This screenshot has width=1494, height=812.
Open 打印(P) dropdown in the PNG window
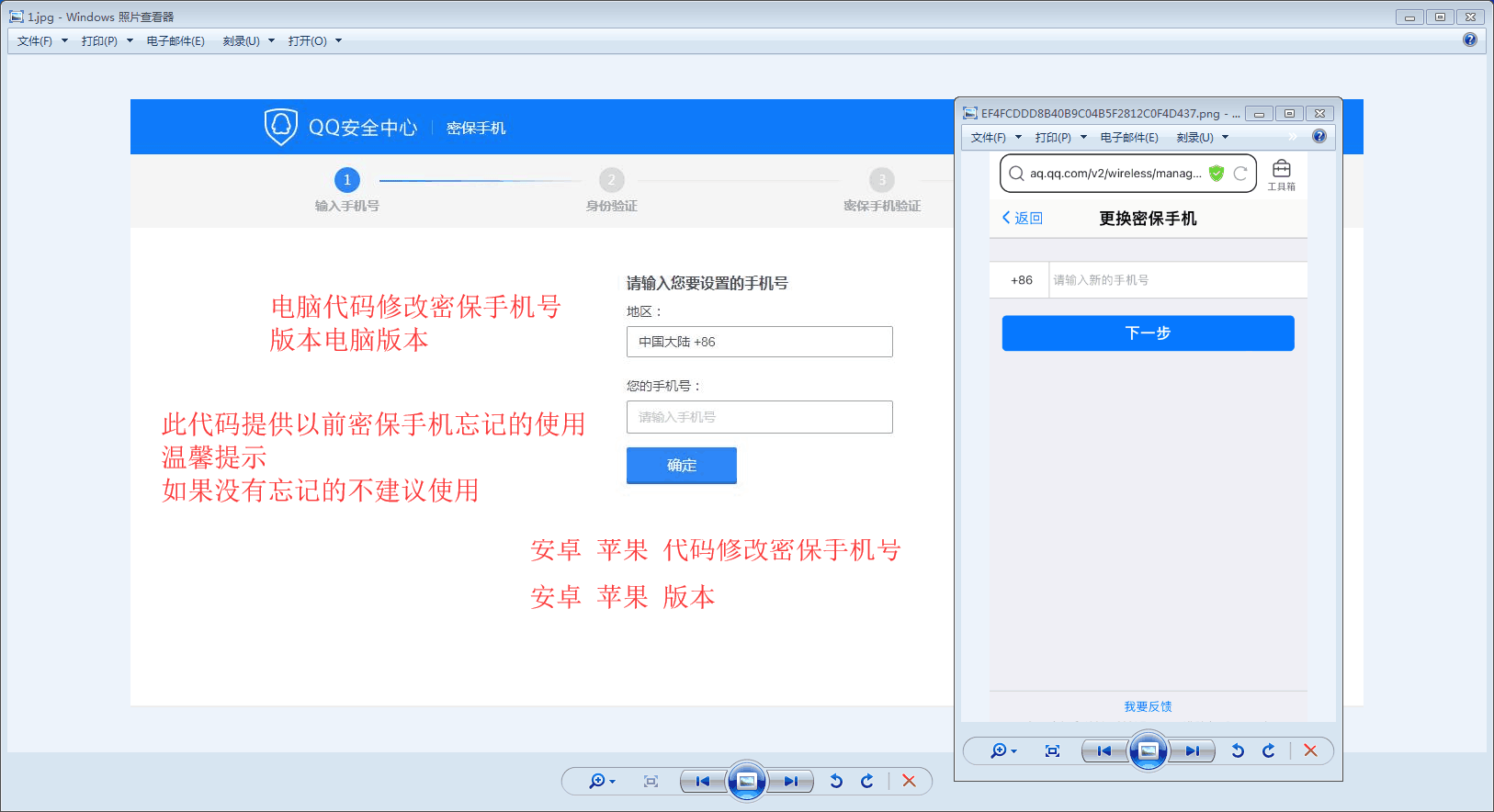click(x=1060, y=138)
